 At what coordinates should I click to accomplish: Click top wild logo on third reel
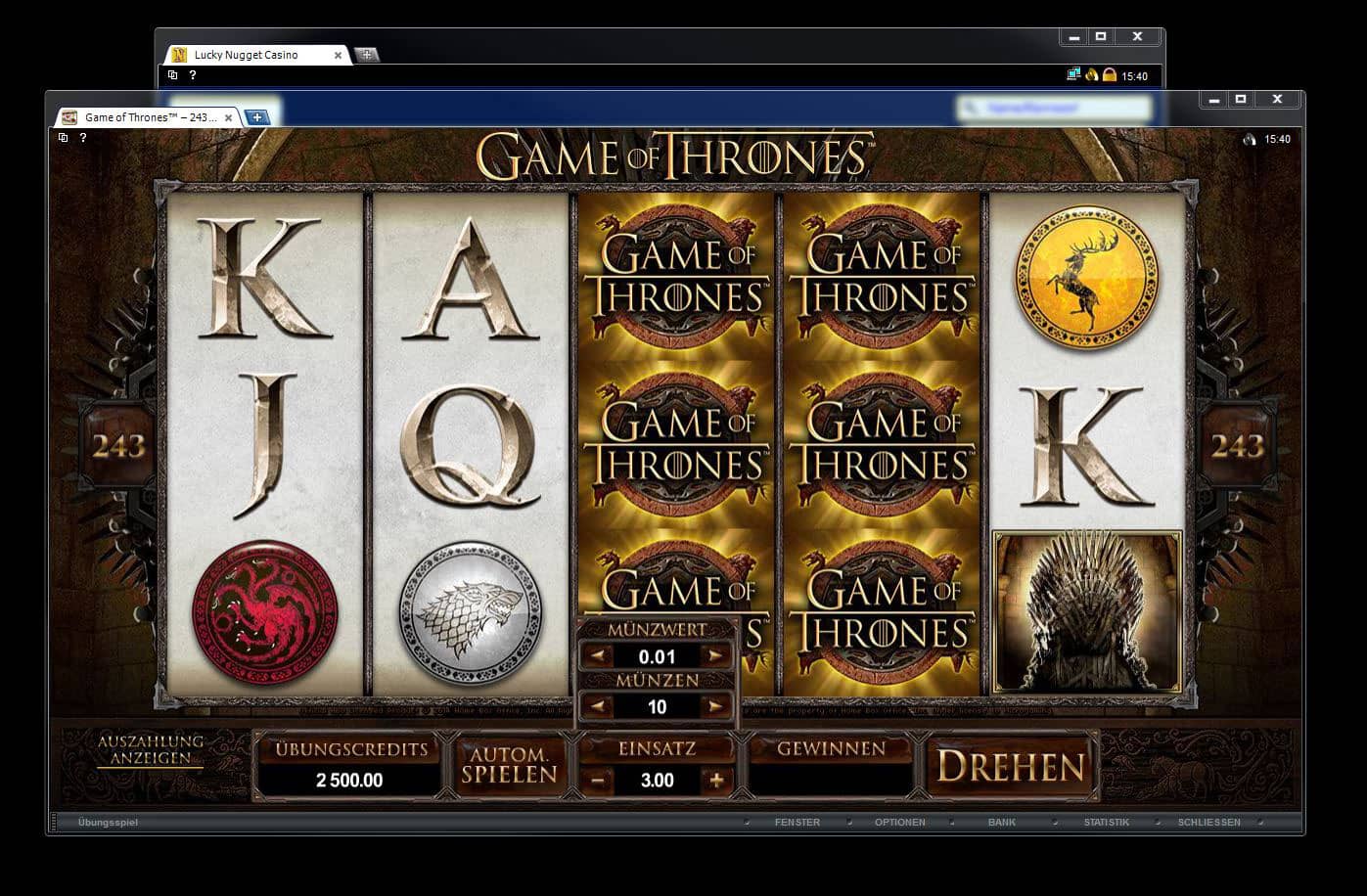click(676, 276)
